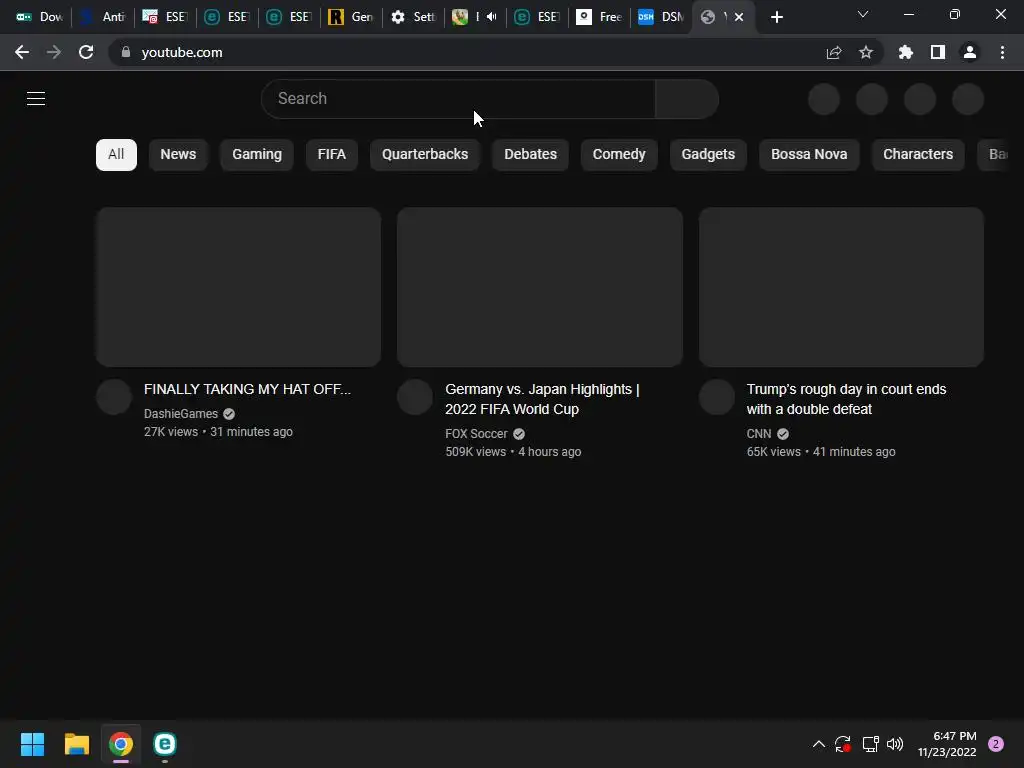Screen dimensions: 1024x768
Task: Go forward to the next page
Action: [54, 52]
